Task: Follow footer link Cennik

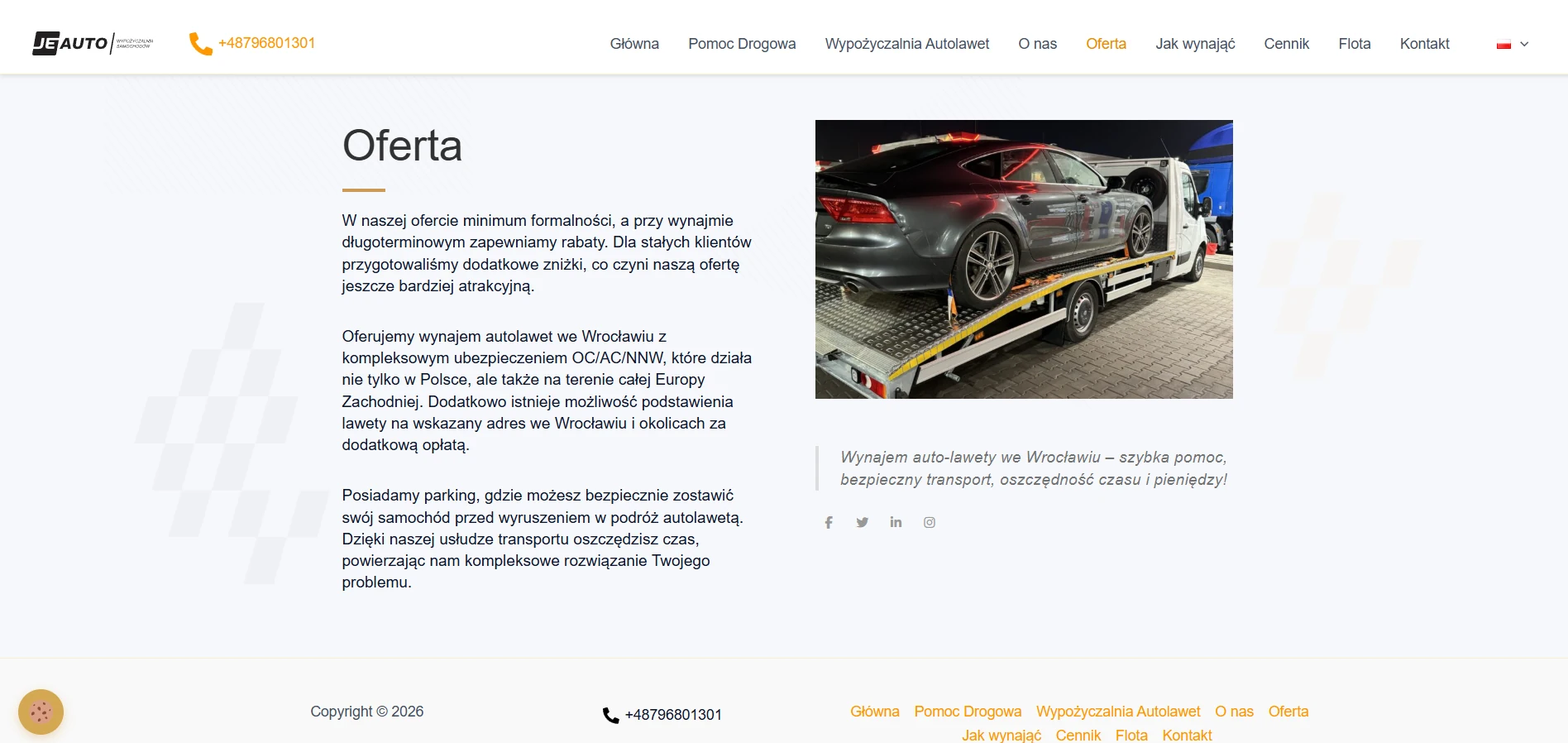Action: pyautogui.click(x=1078, y=736)
